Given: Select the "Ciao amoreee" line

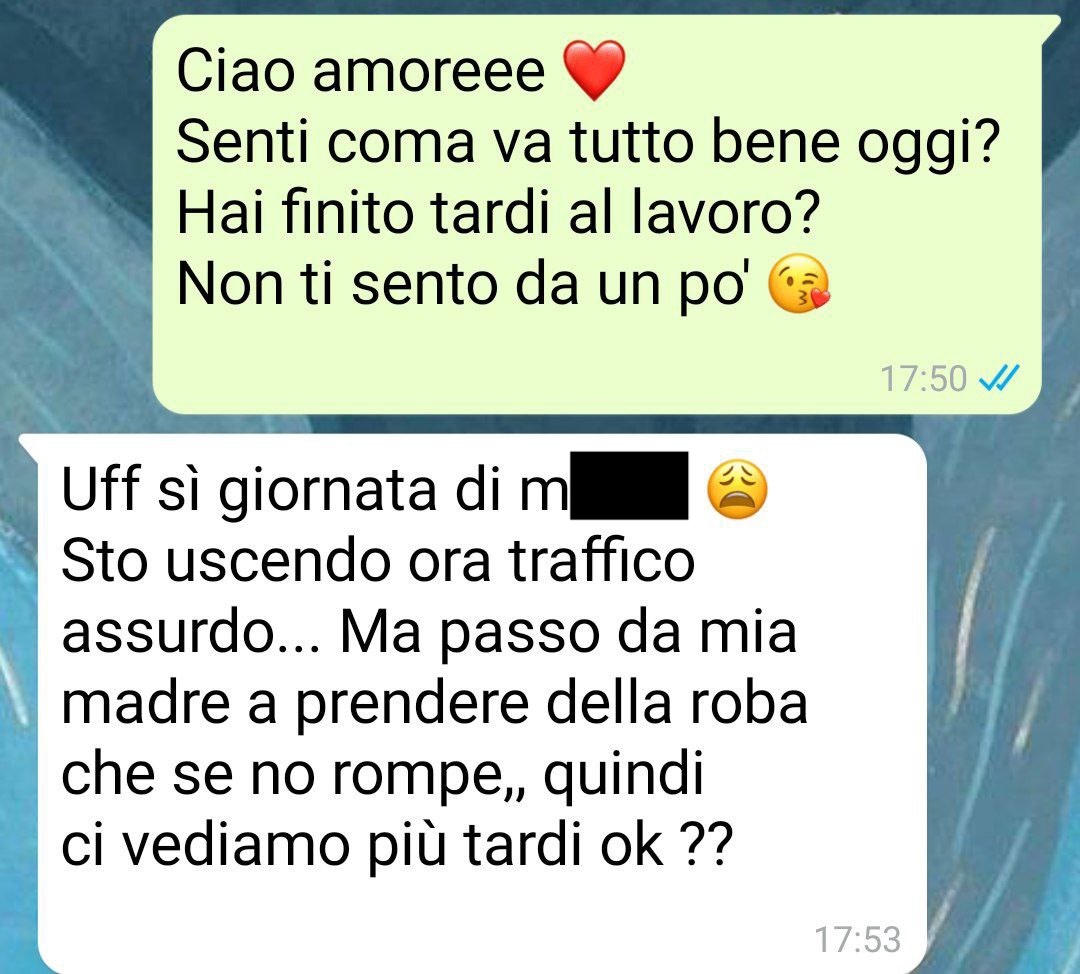Looking at the screenshot, I should 360,71.
